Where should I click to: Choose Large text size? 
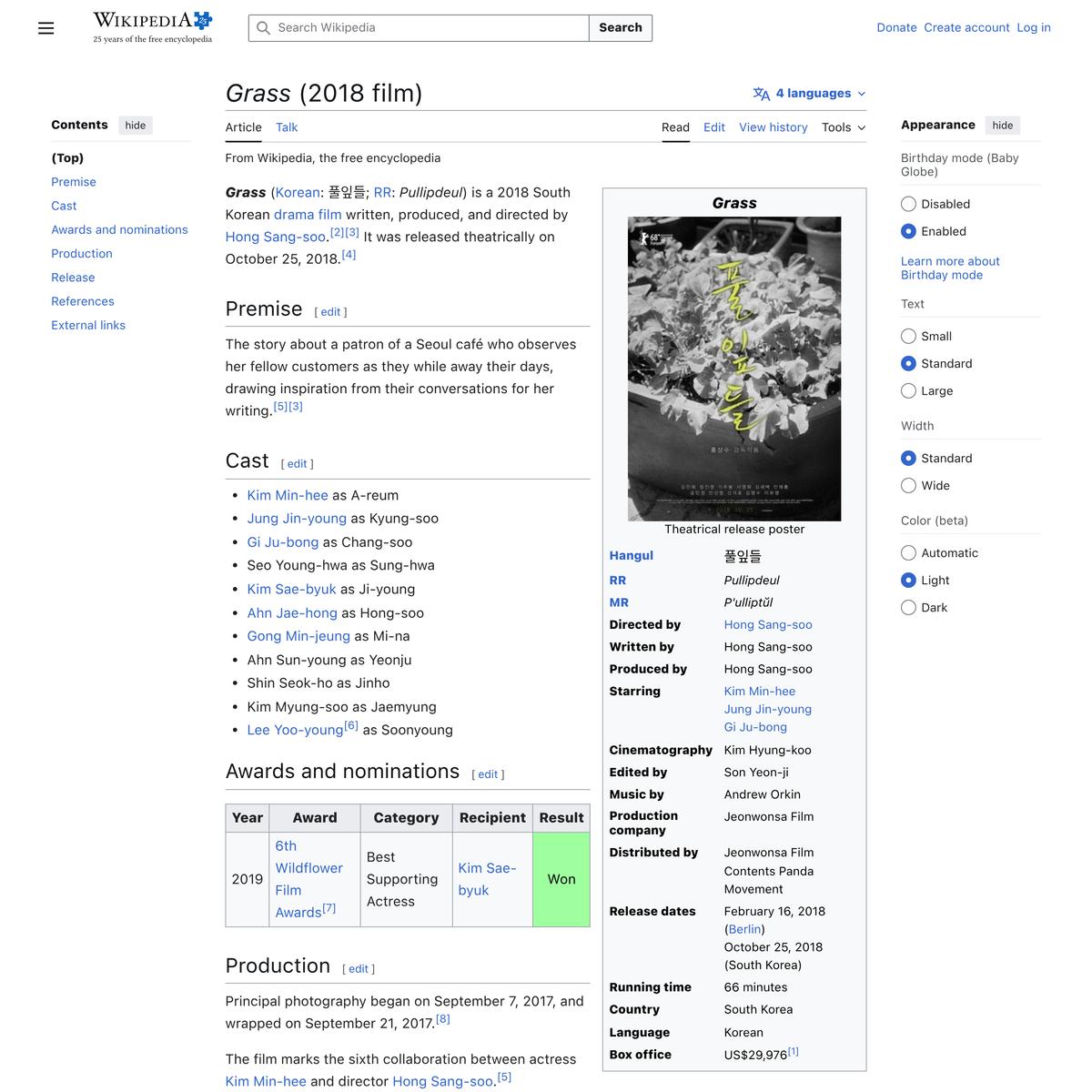pyautogui.click(x=908, y=391)
